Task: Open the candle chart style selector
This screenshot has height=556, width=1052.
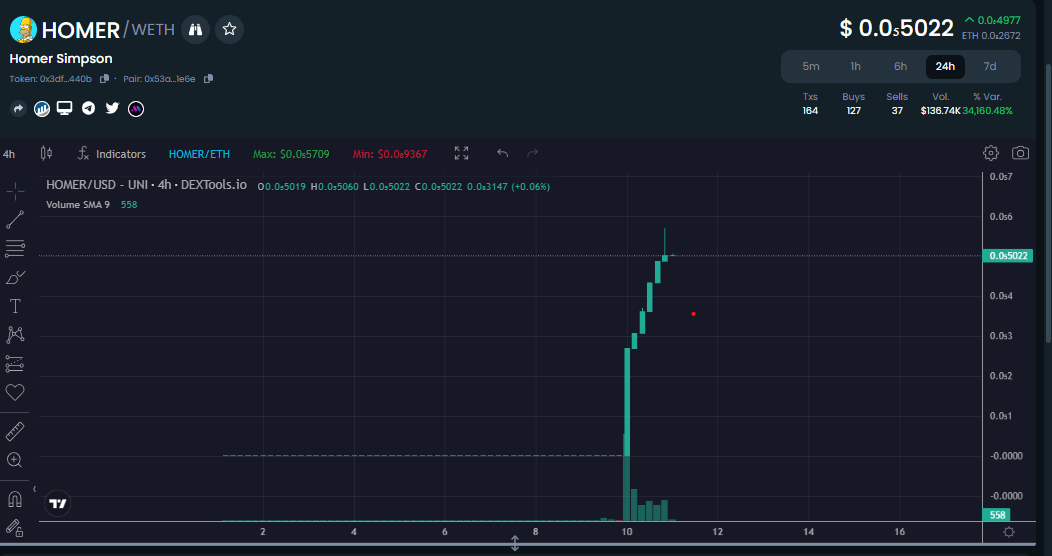Action: pyautogui.click(x=46, y=154)
